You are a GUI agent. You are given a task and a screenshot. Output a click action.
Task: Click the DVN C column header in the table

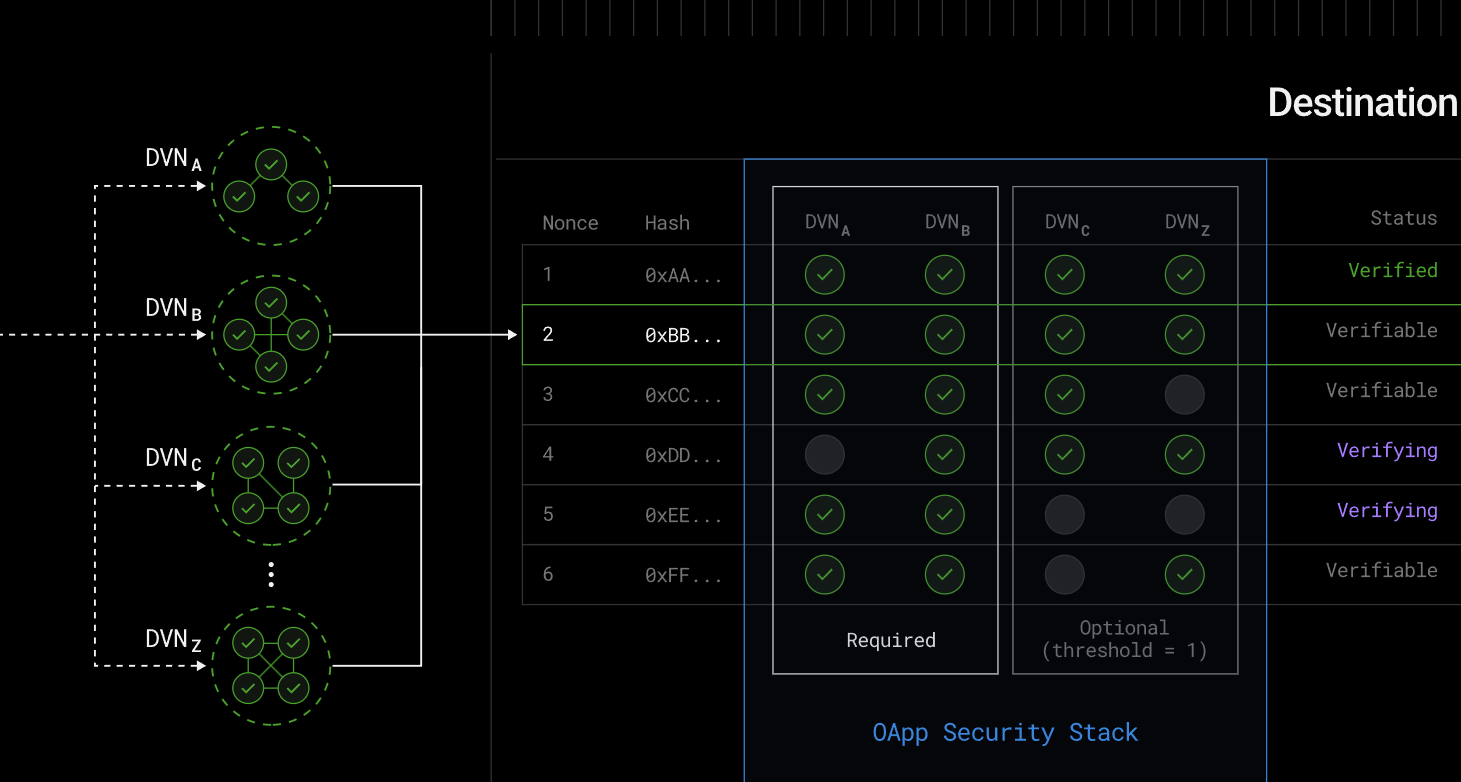coord(1067,224)
